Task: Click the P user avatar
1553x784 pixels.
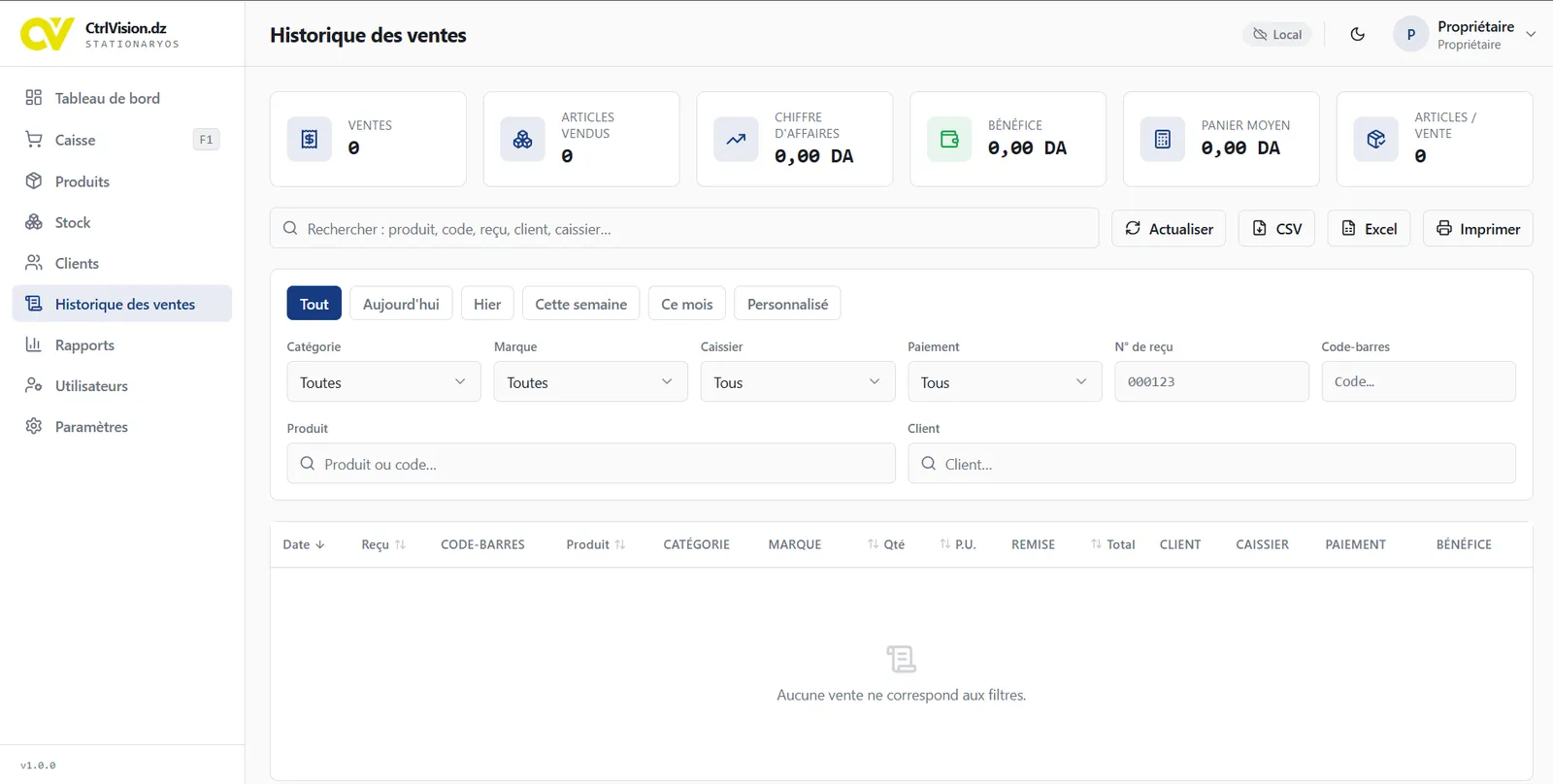Action: [1411, 34]
